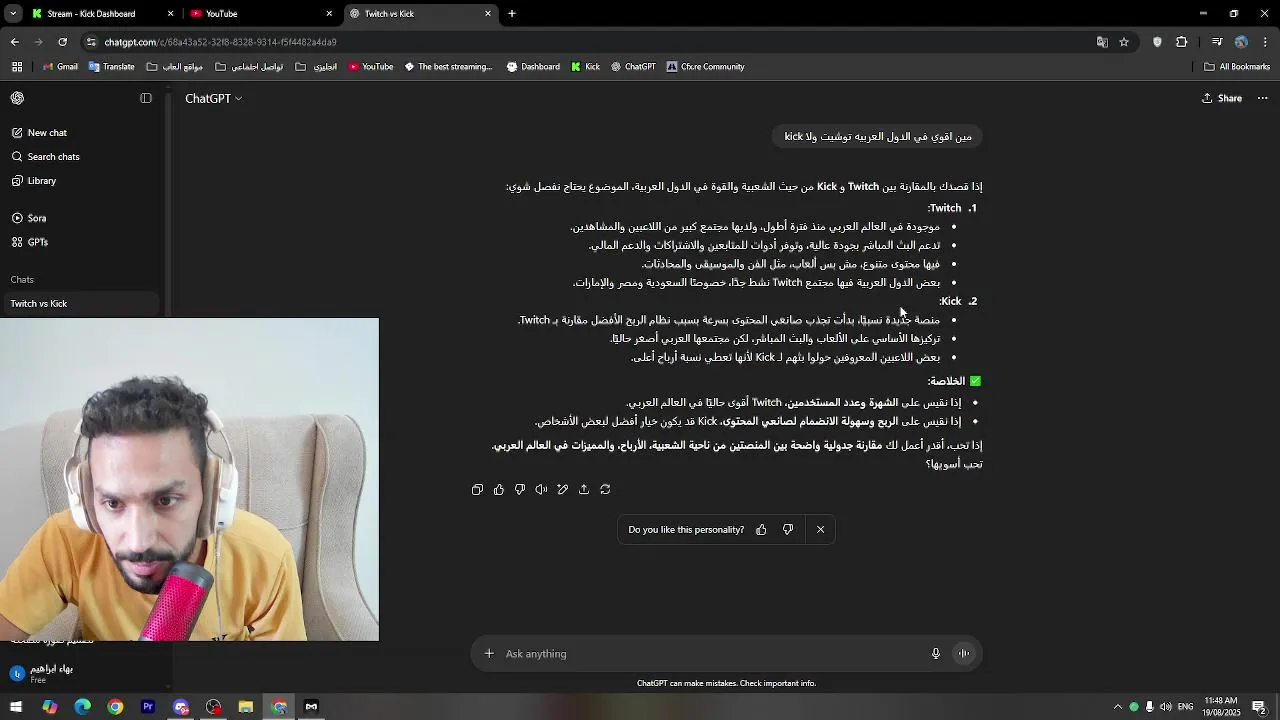Dismiss the personality feedback prompt

(820, 529)
